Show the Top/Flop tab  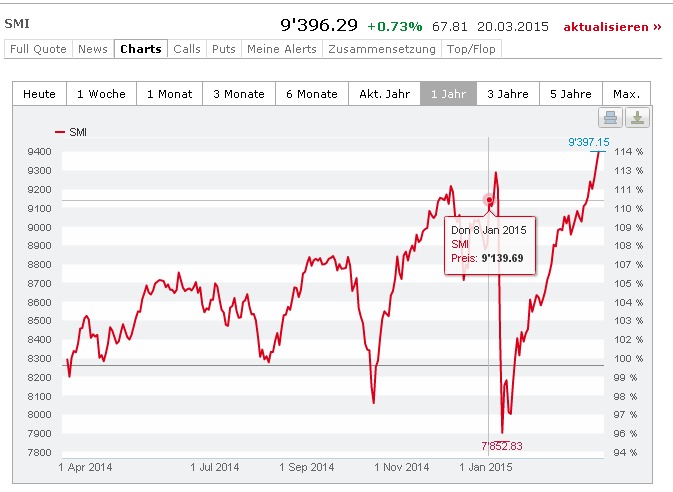[x=470, y=49]
